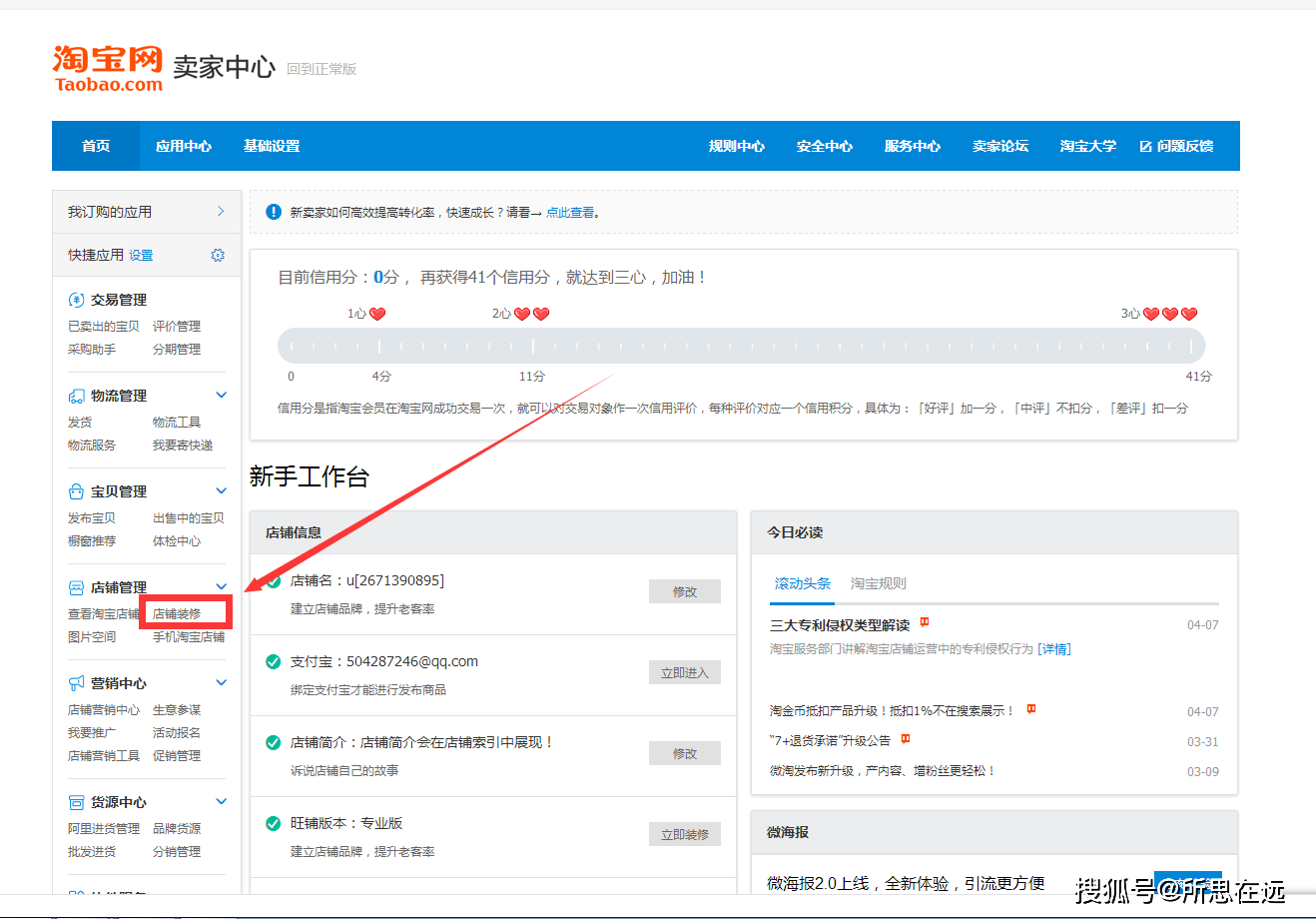
Task: Switch to the 淘宝规则 tab
Action: coord(879,583)
